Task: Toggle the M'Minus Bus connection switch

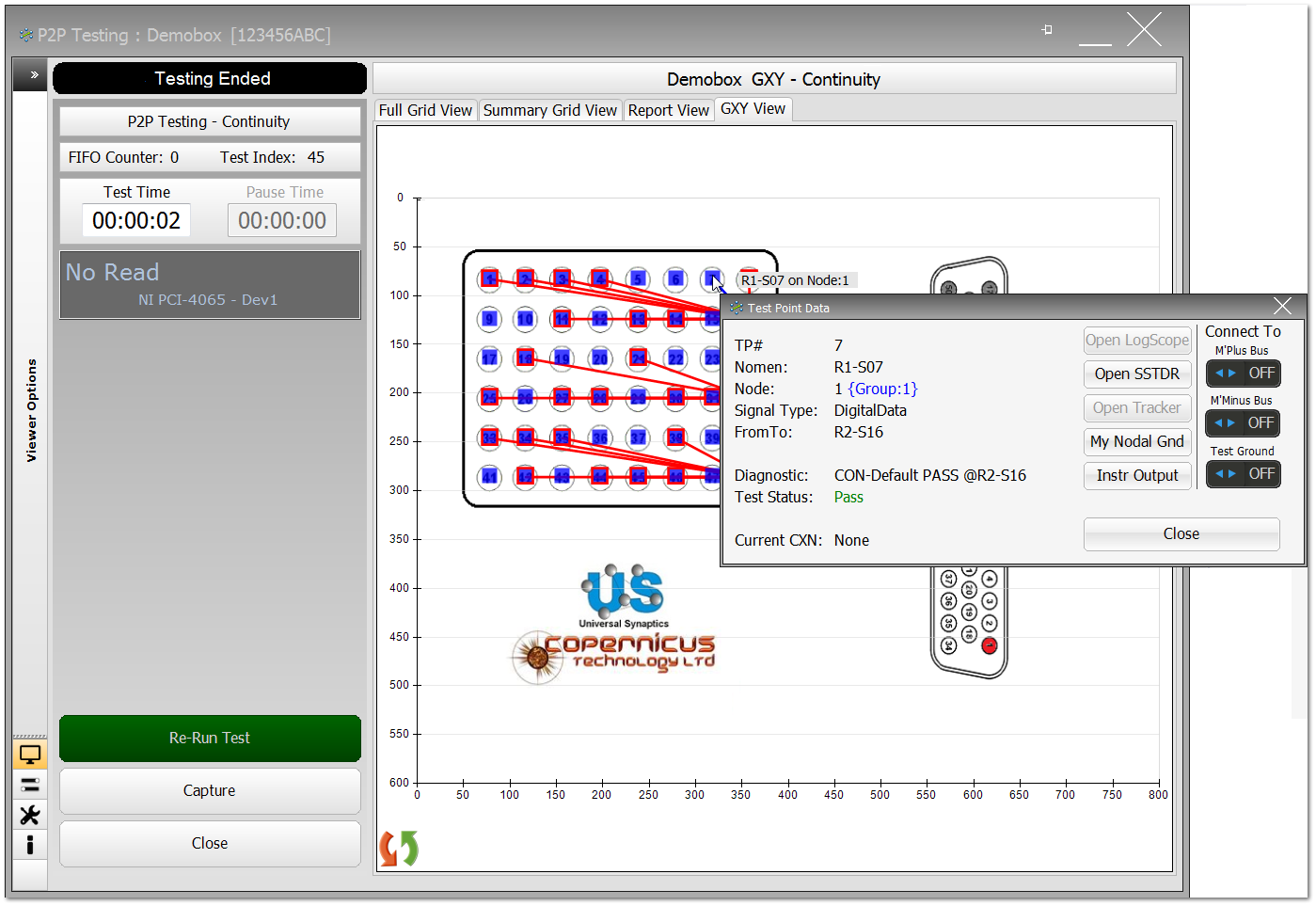Action: (1243, 423)
